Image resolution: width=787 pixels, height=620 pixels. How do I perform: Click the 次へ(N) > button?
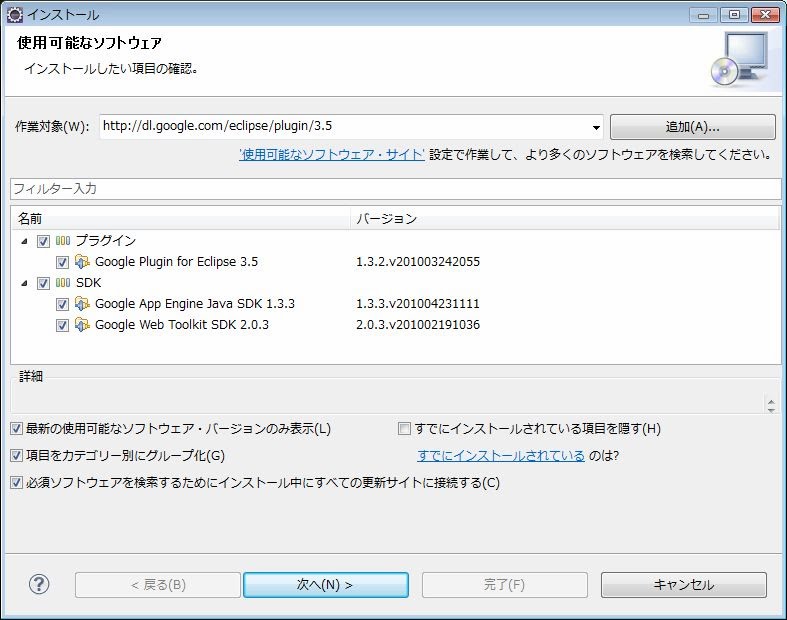tap(325, 585)
